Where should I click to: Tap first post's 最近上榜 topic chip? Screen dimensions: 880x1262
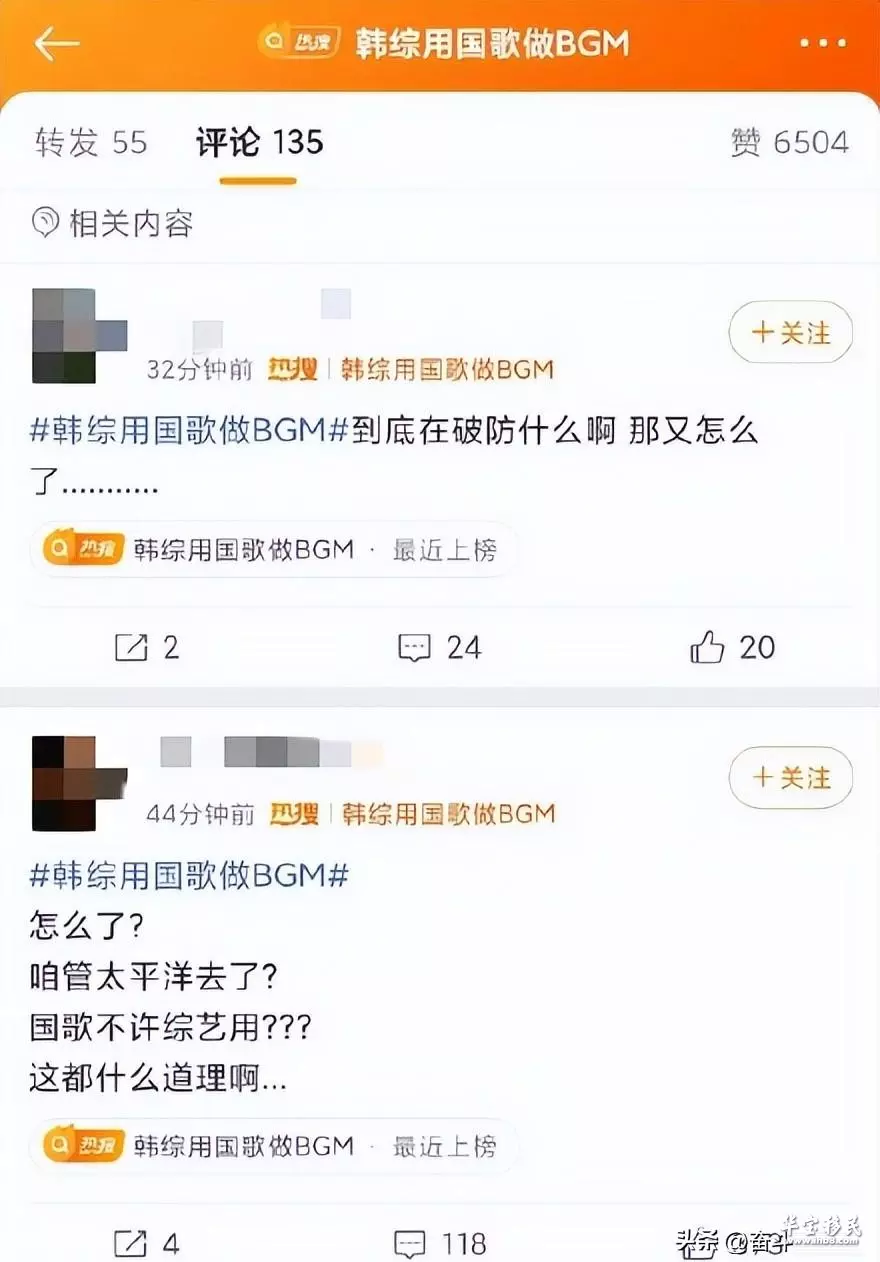click(x=275, y=549)
